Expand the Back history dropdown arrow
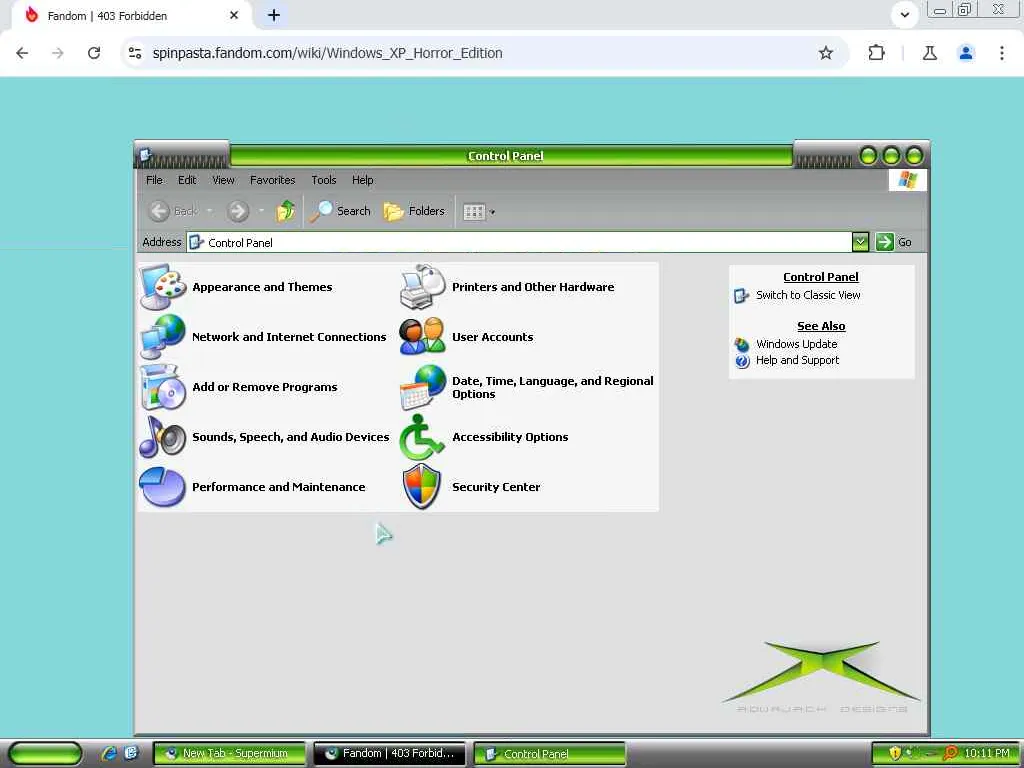1024x768 pixels. click(x=210, y=211)
